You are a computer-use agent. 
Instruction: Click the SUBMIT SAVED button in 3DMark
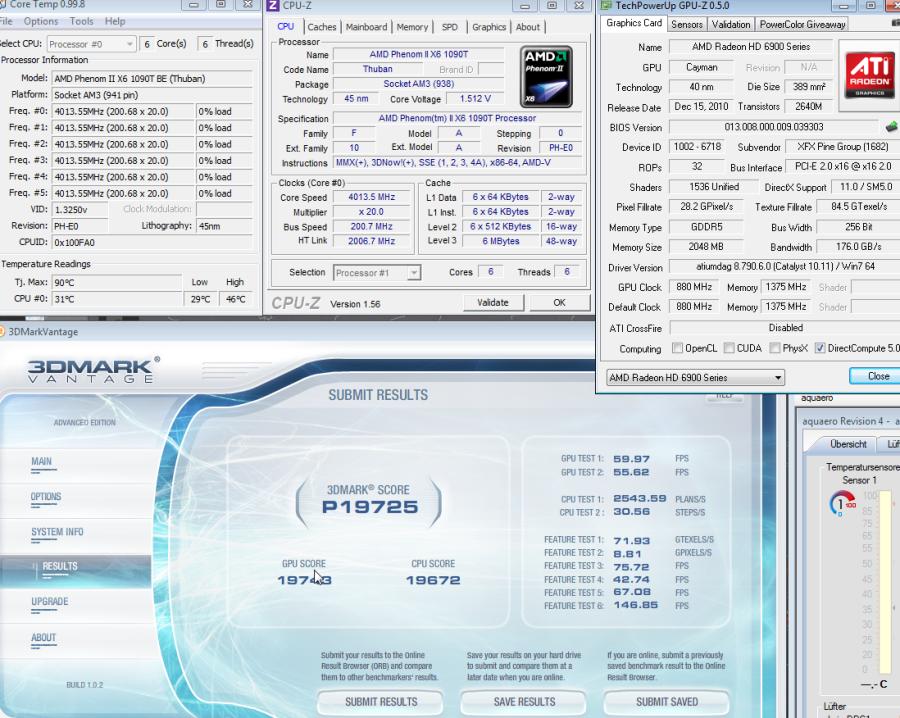pos(667,702)
